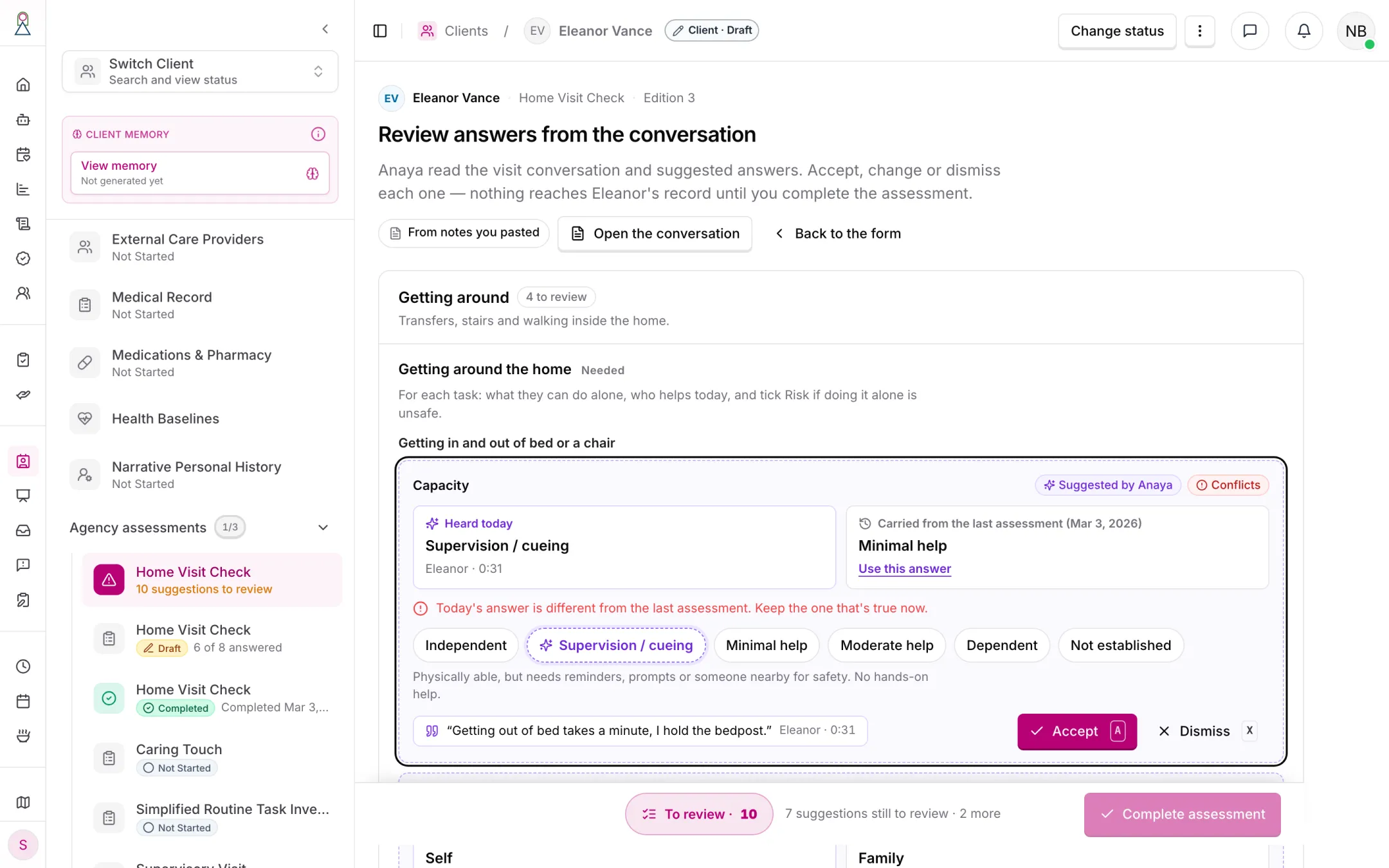
Task: Open the book icon in left rail
Action: tap(23, 802)
